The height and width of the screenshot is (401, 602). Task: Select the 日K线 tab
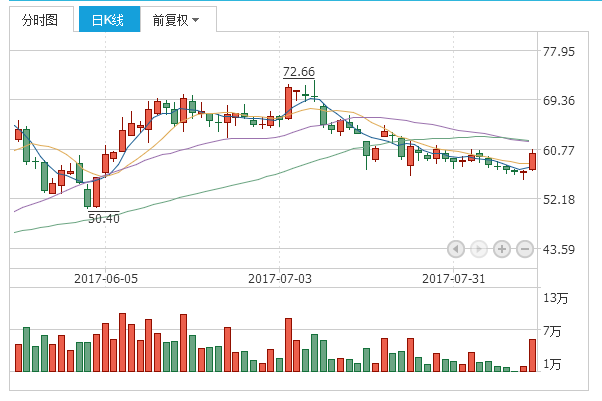coord(106,20)
